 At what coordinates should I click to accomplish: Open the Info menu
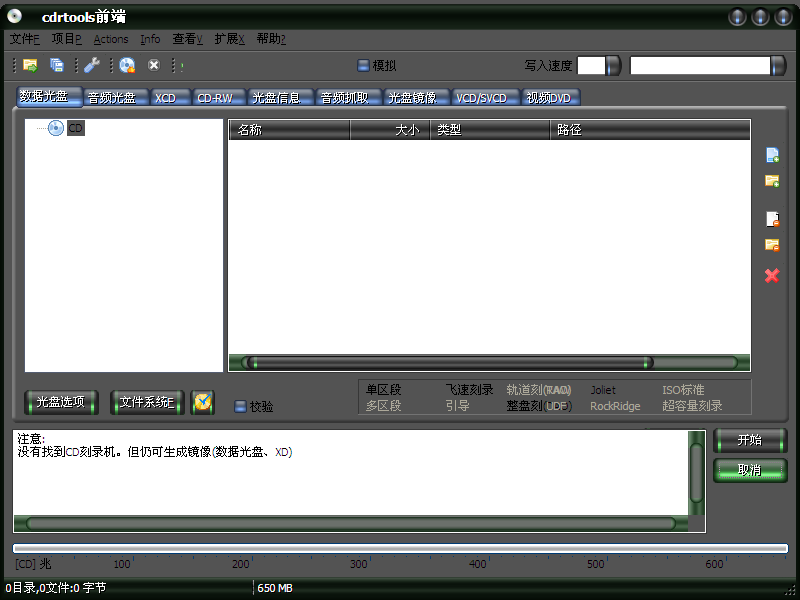pyautogui.click(x=150, y=39)
